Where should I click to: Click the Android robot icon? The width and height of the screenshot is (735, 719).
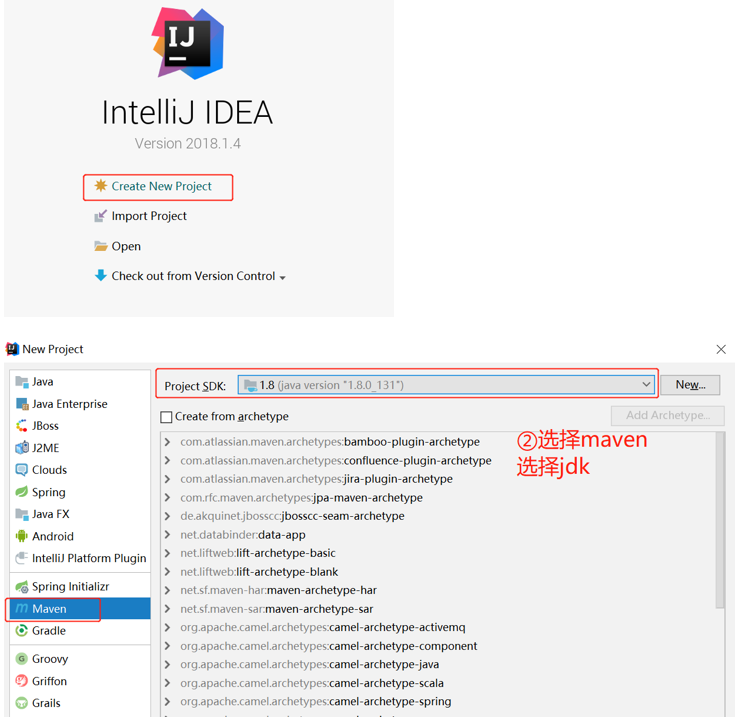[x=22, y=536]
